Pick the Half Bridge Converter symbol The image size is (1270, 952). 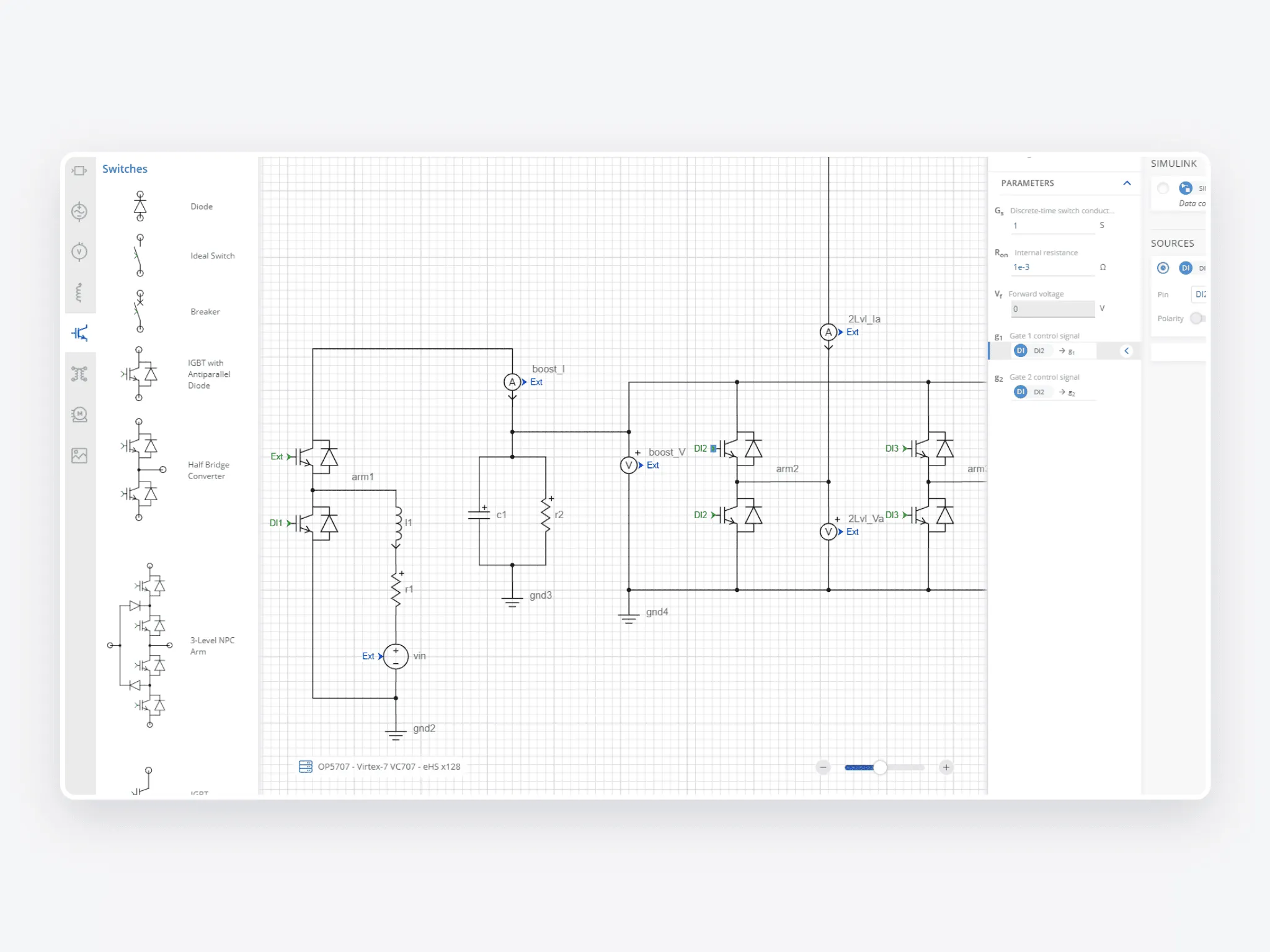(143, 469)
